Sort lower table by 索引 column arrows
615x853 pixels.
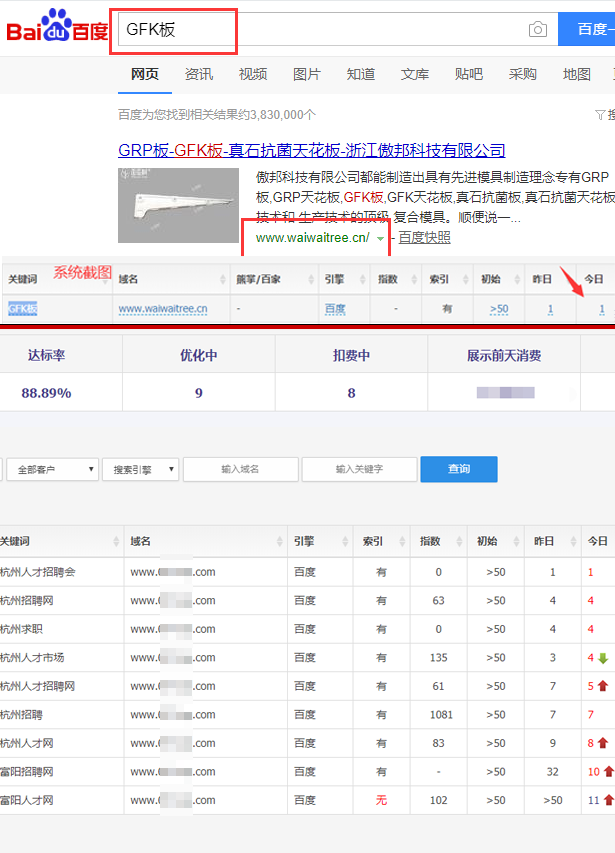click(402, 541)
